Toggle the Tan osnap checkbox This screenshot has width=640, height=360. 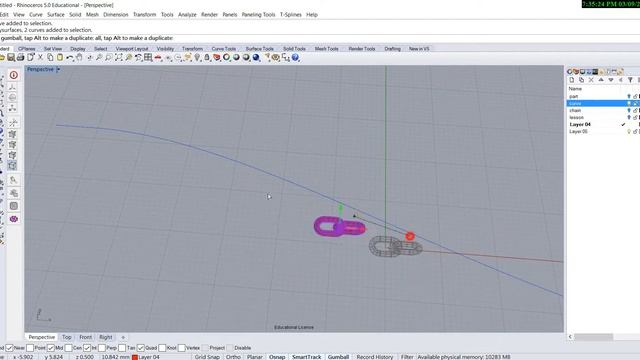pyautogui.click(x=122, y=348)
